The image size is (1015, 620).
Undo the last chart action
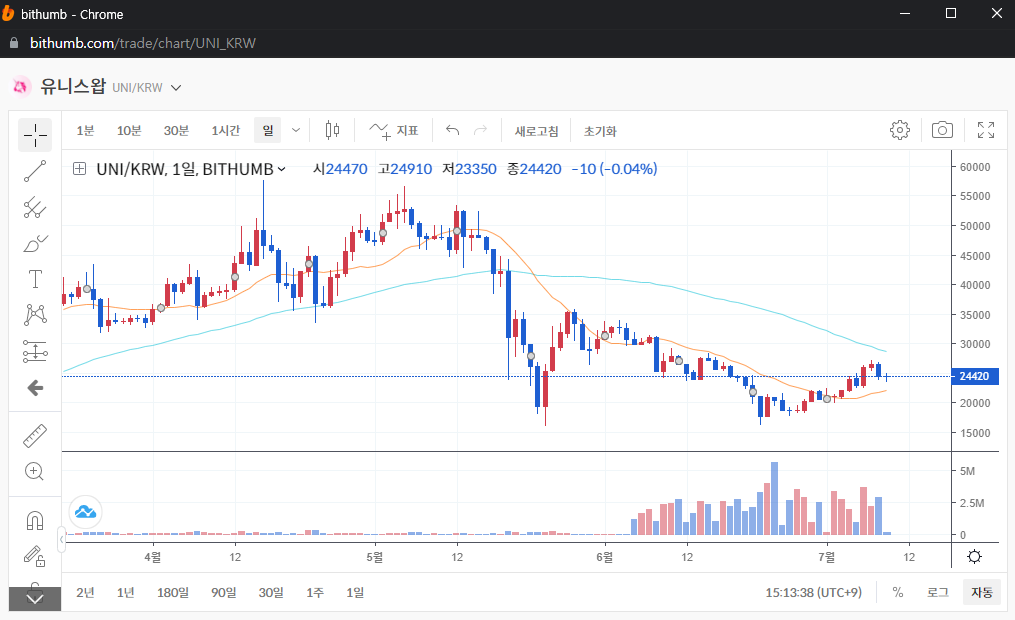(x=452, y=131)
